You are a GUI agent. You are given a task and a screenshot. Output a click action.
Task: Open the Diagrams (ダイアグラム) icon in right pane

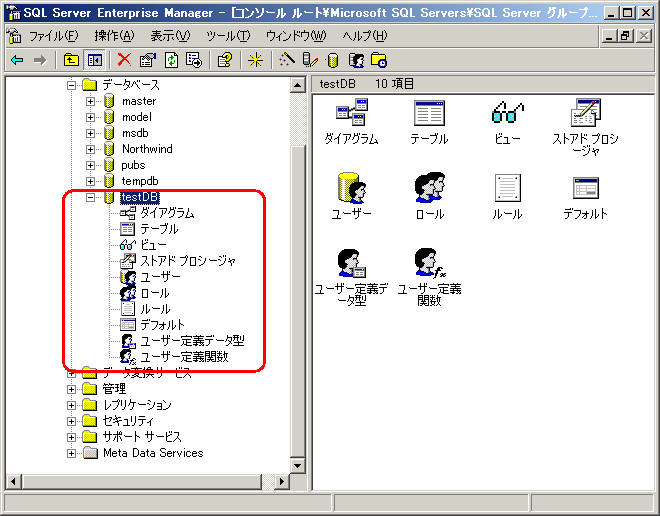[x=351, y=115]
